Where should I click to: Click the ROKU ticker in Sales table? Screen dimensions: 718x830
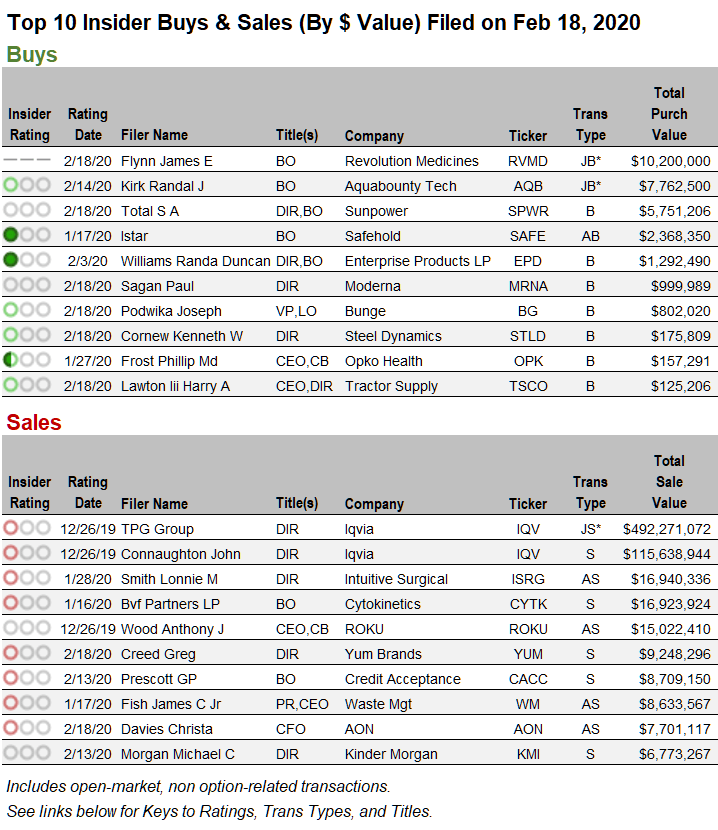pyautogui.click(x=528, y=629)
